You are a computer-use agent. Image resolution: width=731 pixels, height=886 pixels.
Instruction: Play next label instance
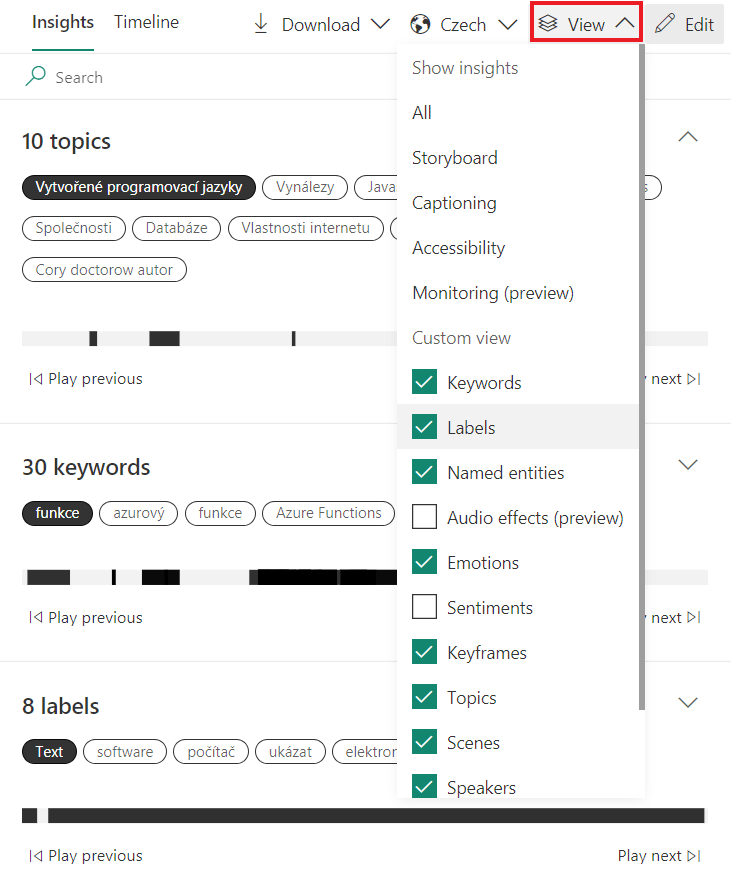click(x=658, y=856)
